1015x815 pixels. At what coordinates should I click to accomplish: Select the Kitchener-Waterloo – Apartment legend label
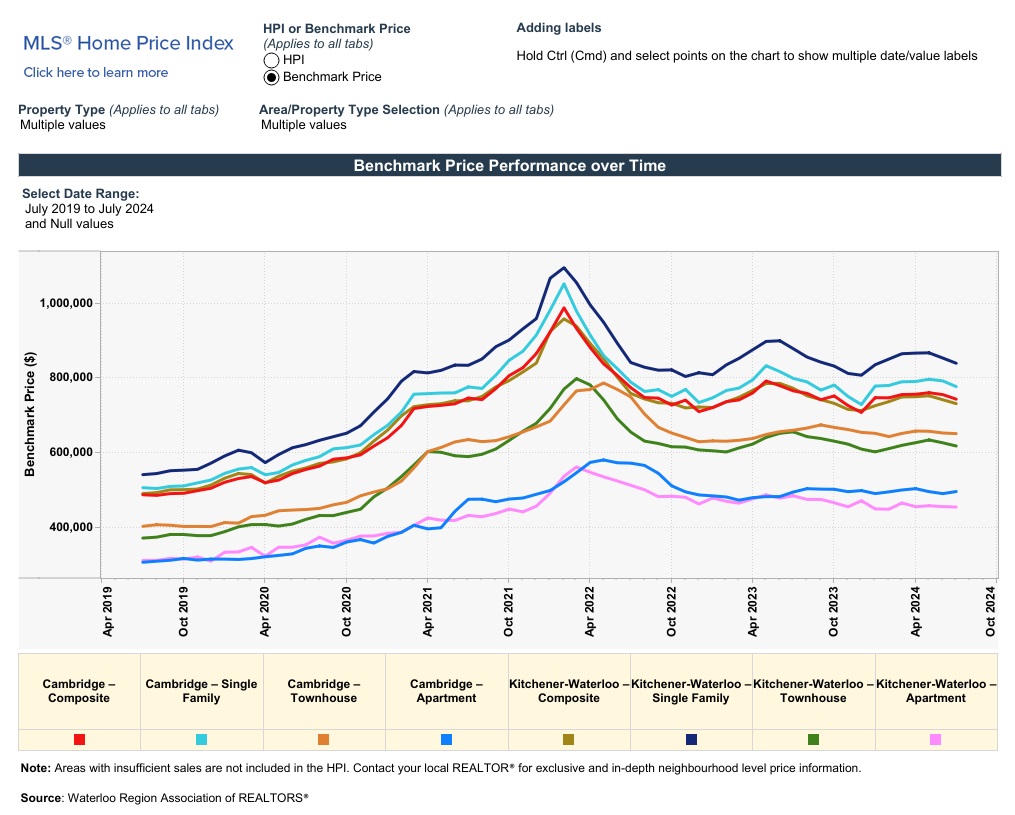935,691
